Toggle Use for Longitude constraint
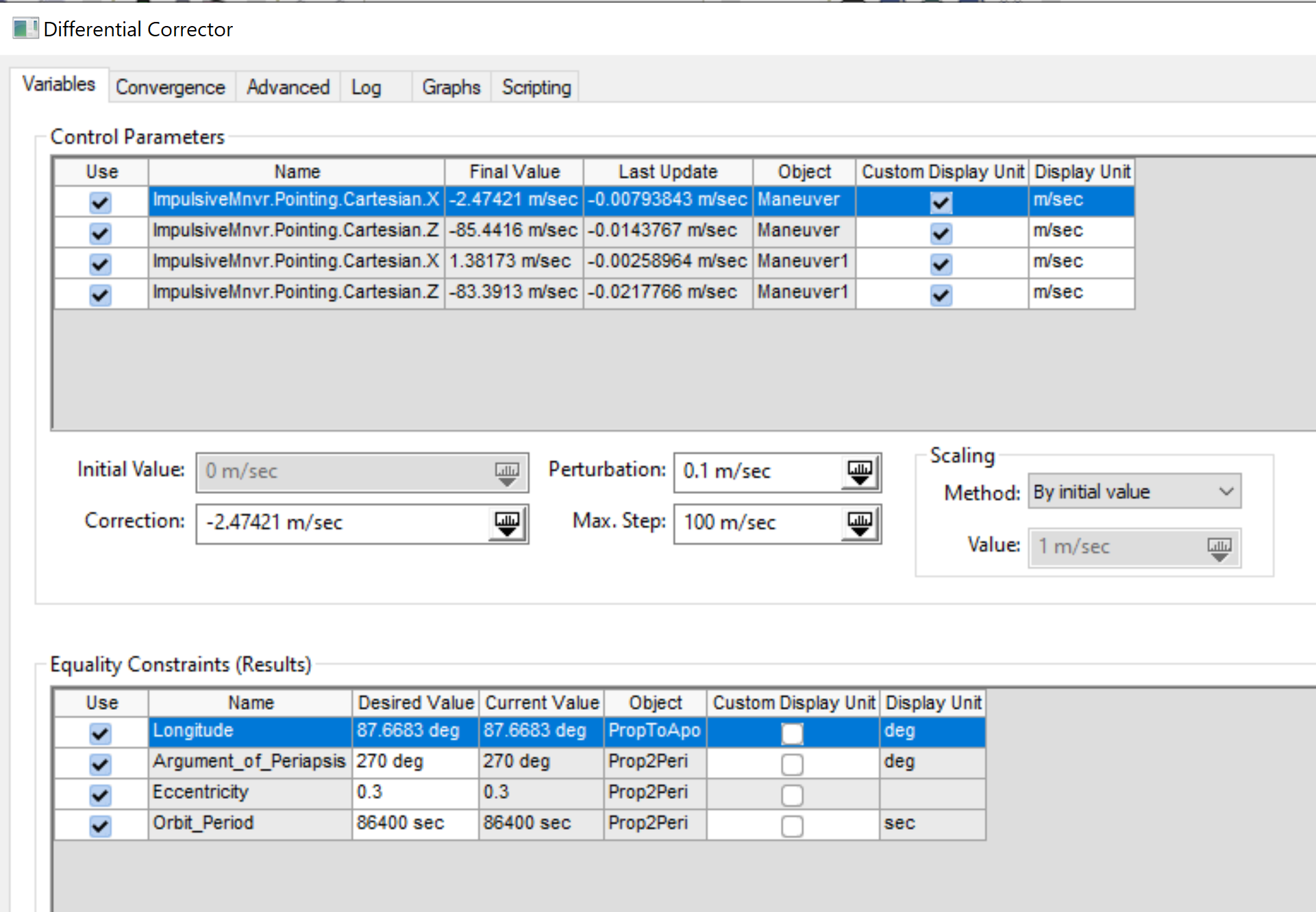Viewport: 1316px width, 912px height. coord(100,733)
